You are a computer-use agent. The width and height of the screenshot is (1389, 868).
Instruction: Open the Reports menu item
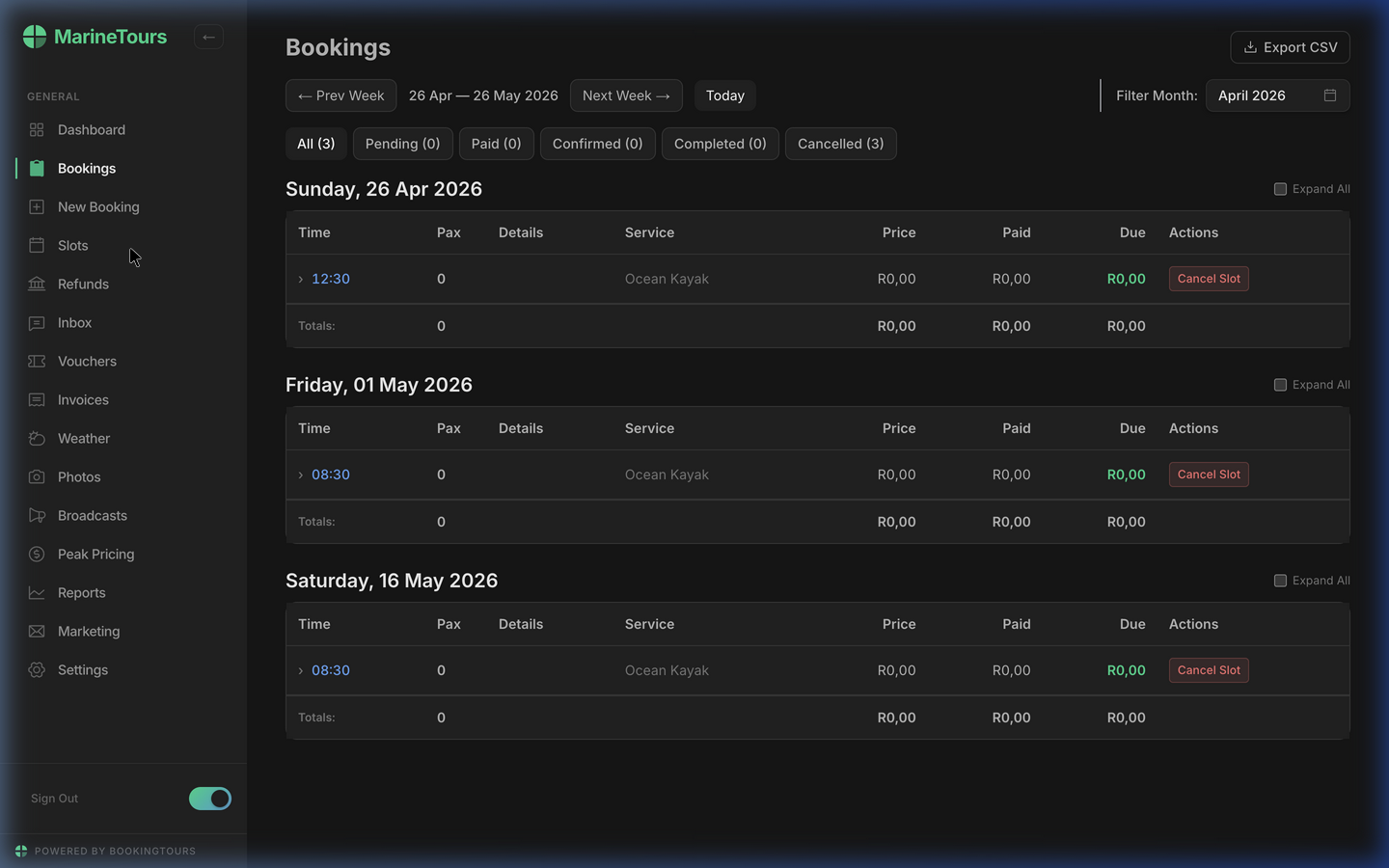coord(123,593)
